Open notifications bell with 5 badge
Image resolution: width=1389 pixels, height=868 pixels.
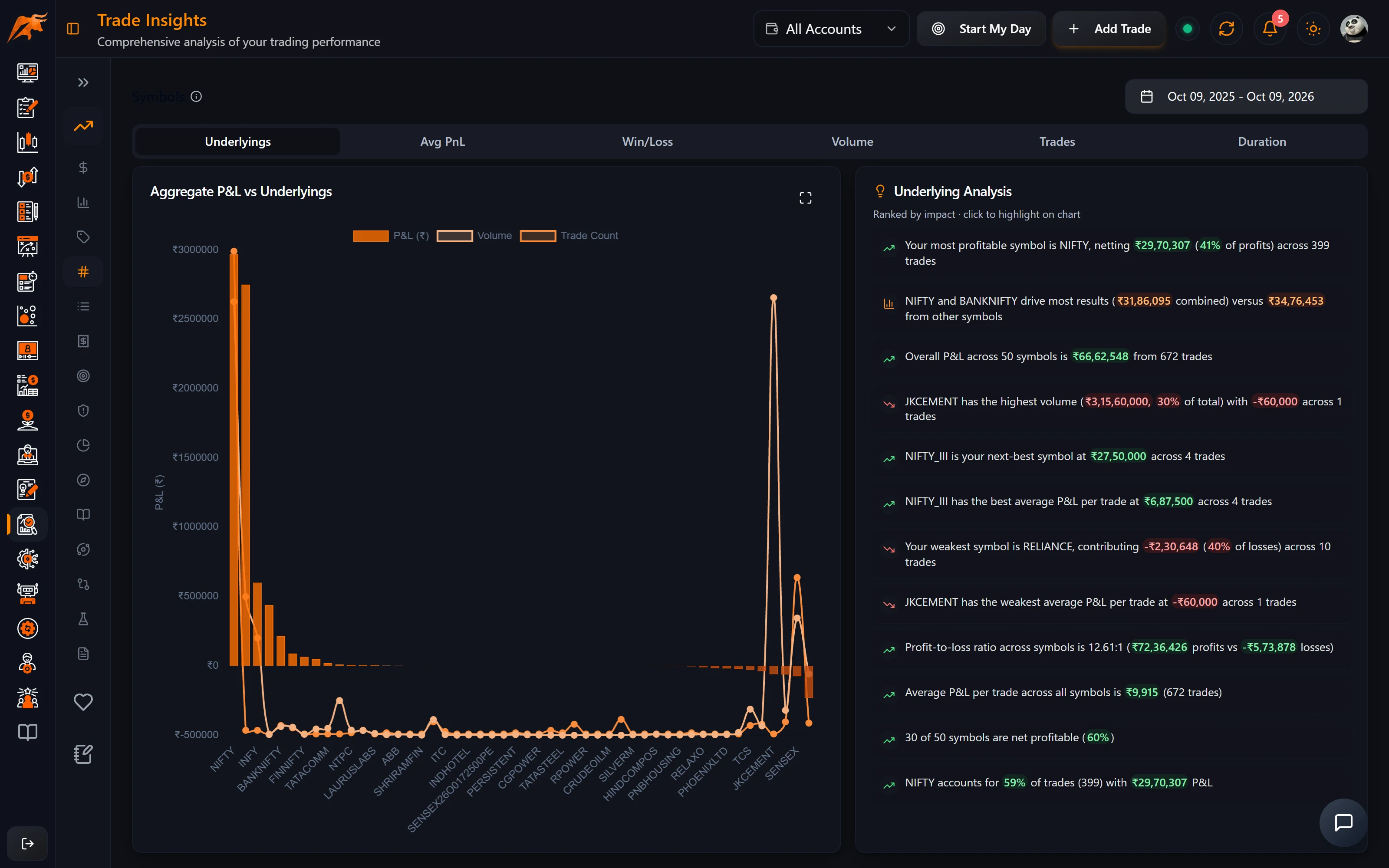[x=1270, y=29]
